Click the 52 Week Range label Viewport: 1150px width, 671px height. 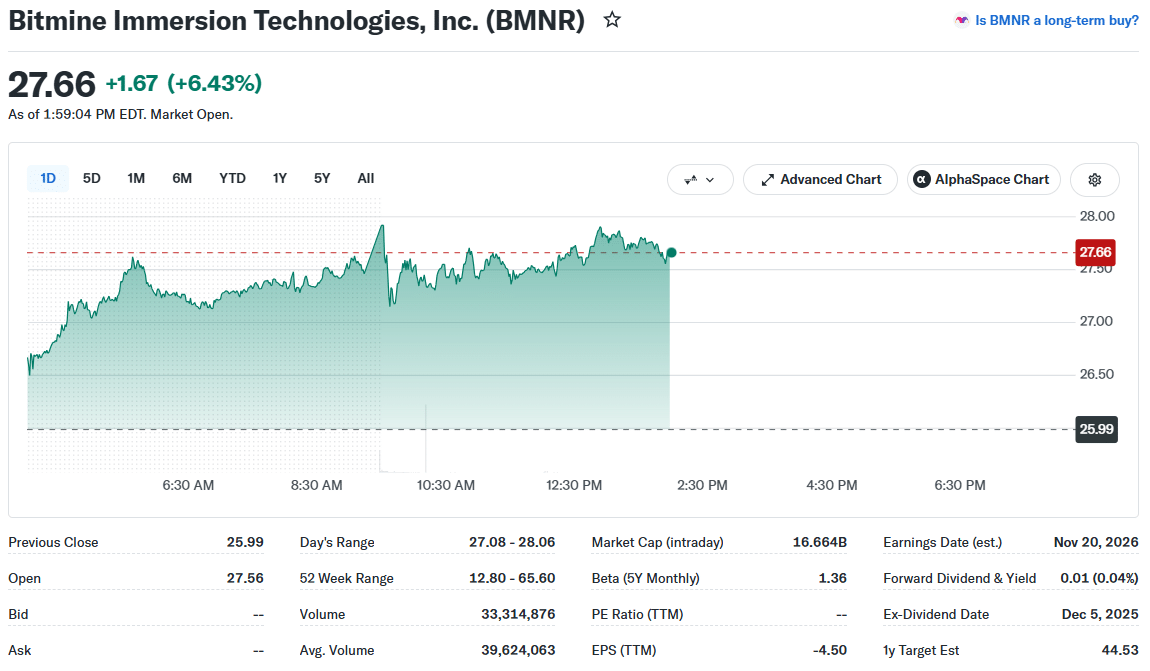346,578
